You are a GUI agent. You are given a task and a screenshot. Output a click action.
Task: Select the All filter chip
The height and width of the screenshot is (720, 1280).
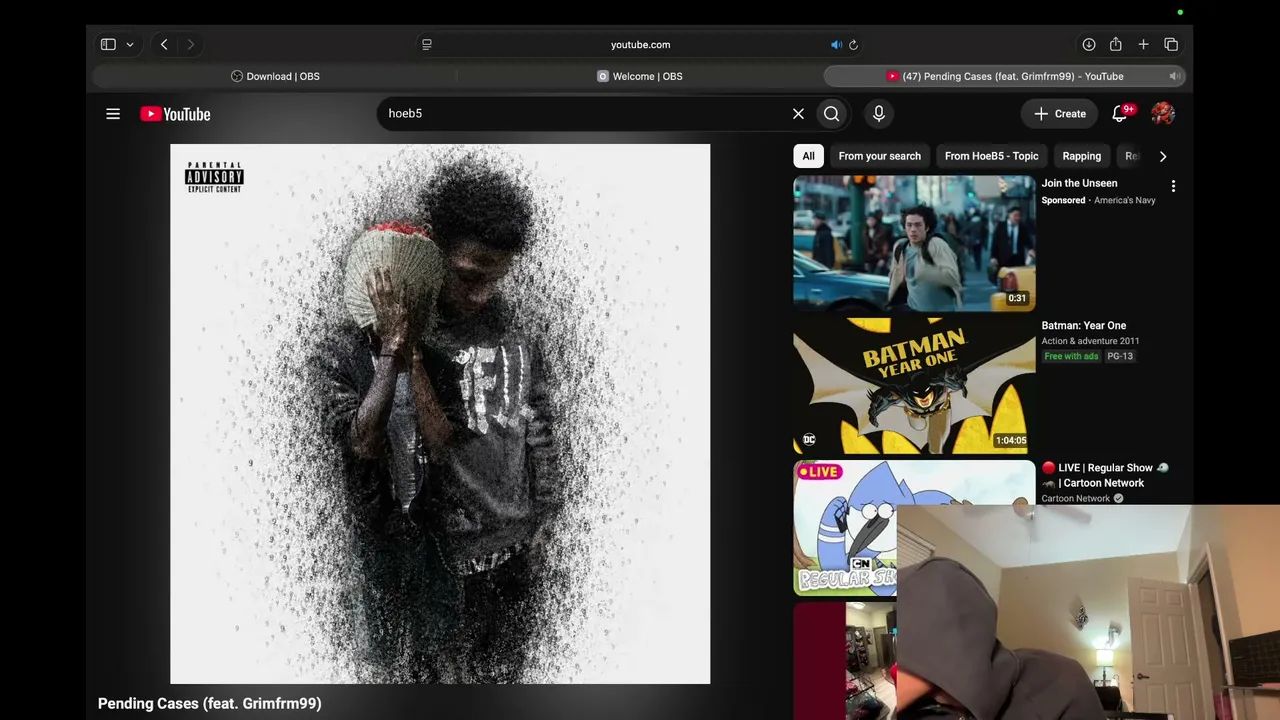[x=808, y=156]
